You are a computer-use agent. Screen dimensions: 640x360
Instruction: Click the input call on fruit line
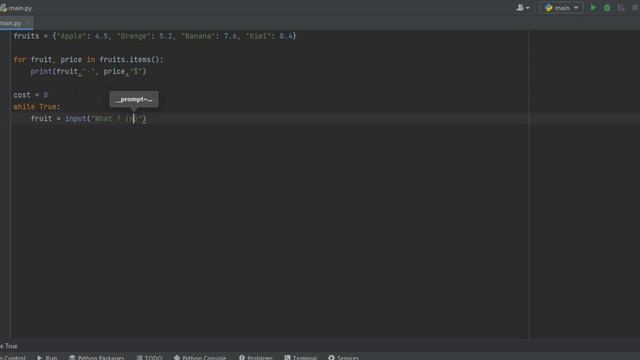point(105,119)
